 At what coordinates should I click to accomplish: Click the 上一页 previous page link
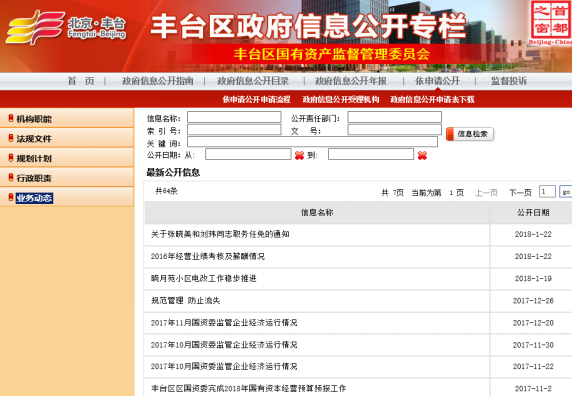(486, 193)
